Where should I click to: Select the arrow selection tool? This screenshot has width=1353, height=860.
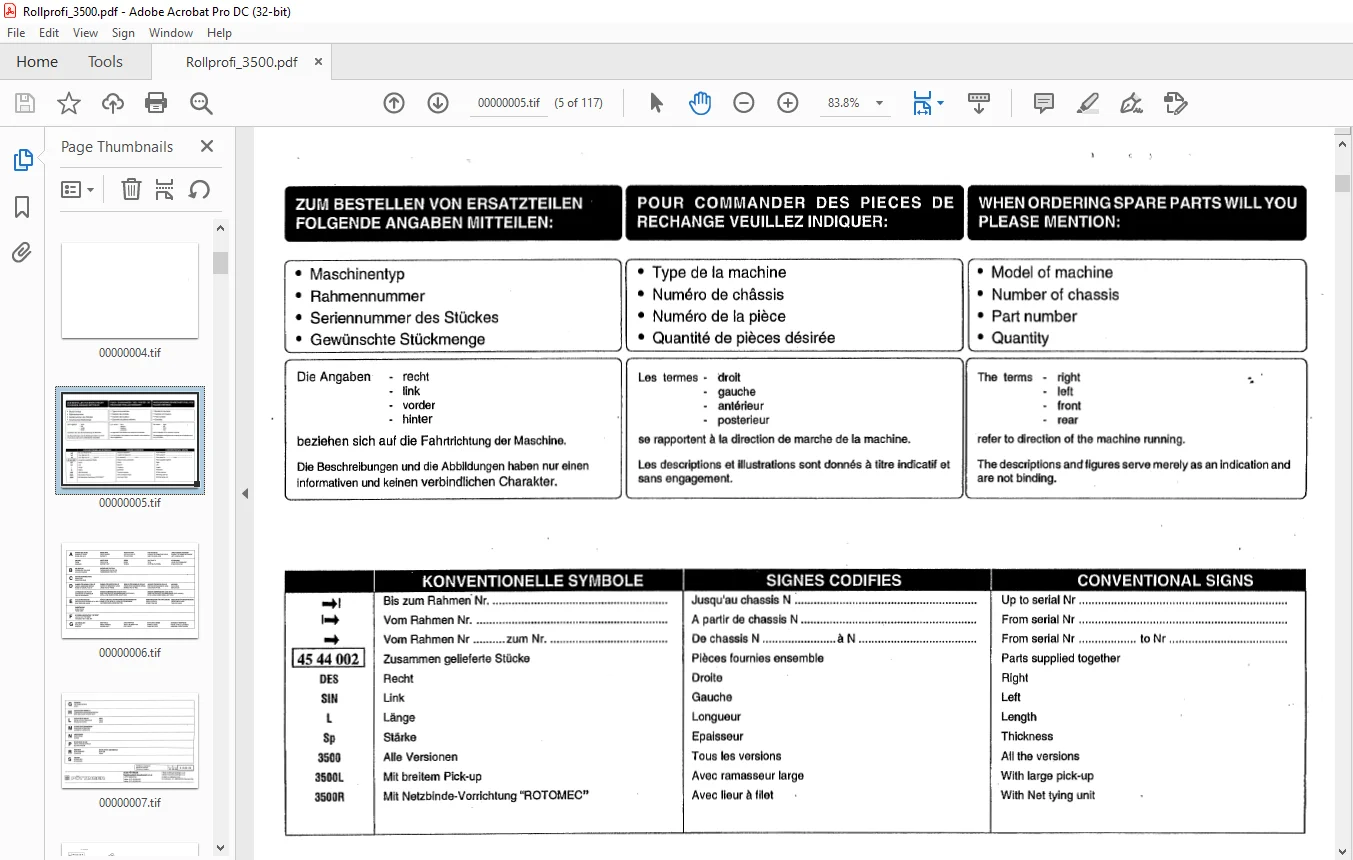coord(656,103)
